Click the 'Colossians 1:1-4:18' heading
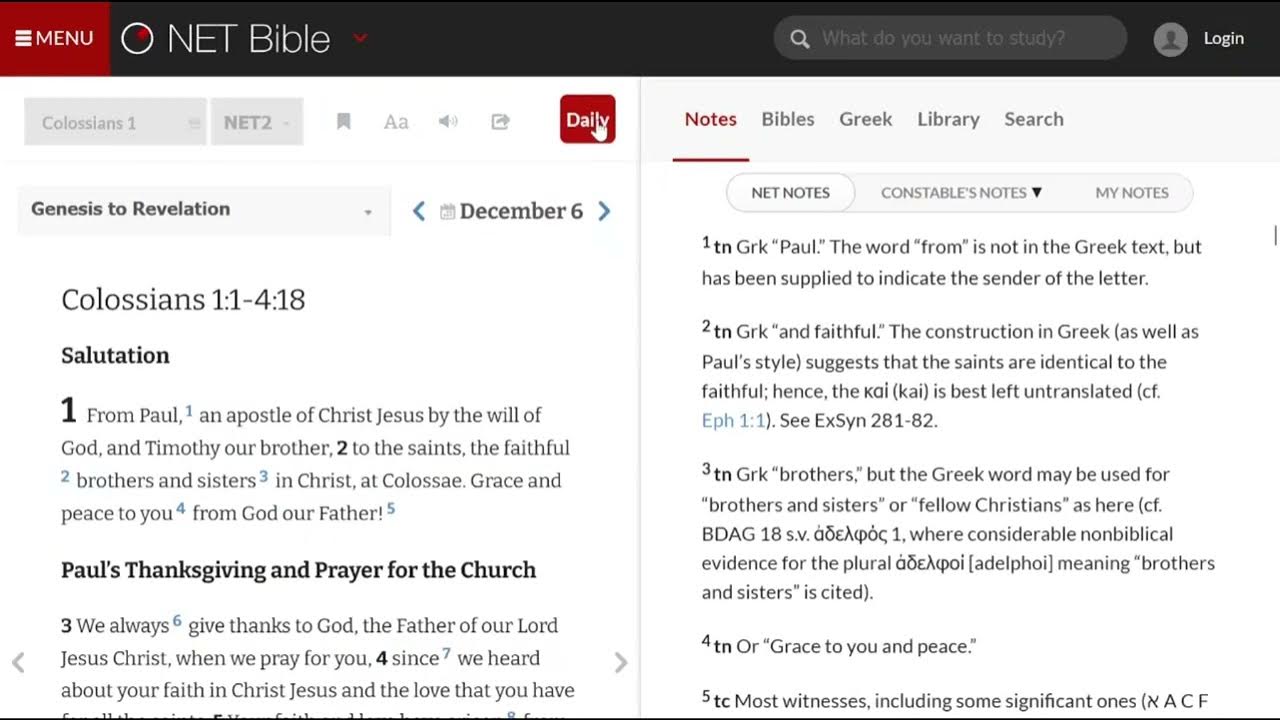This screenshot has height=720, width=1280. [183, 299]
